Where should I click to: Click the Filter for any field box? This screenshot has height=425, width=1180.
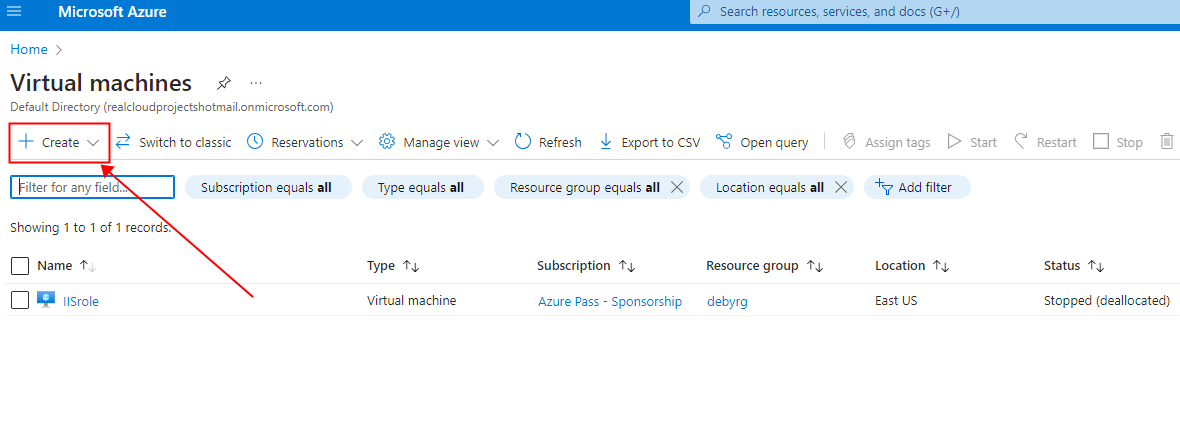(x=92, y=187)
